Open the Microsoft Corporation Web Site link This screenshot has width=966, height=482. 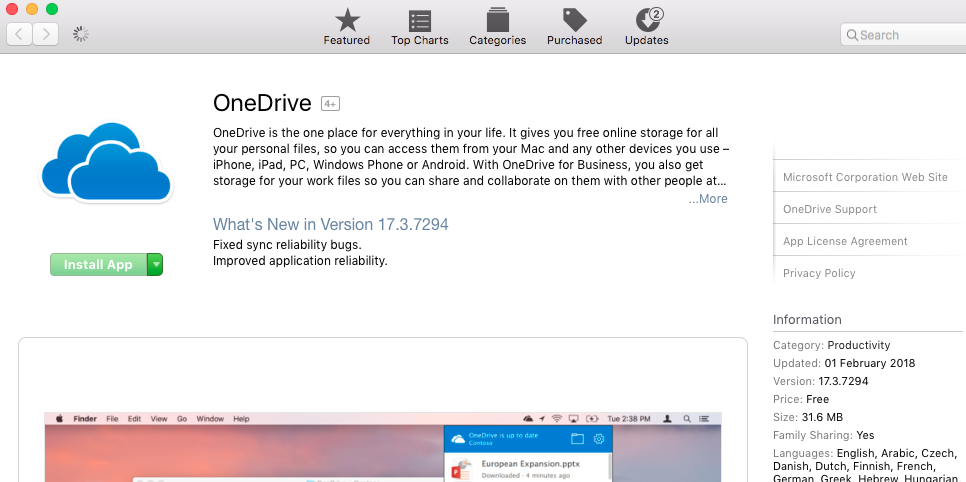865,177
